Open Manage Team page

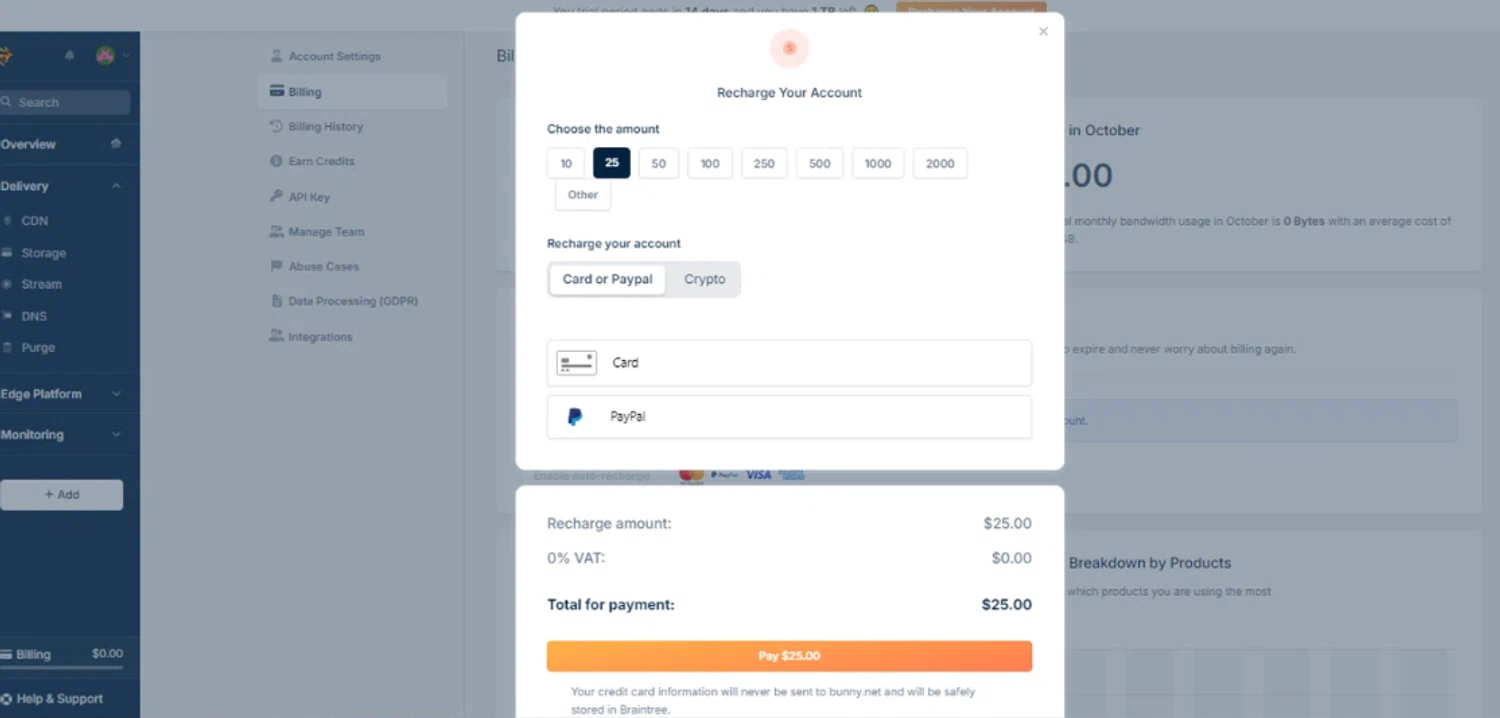pyautogui.click(x=326, y=232)
